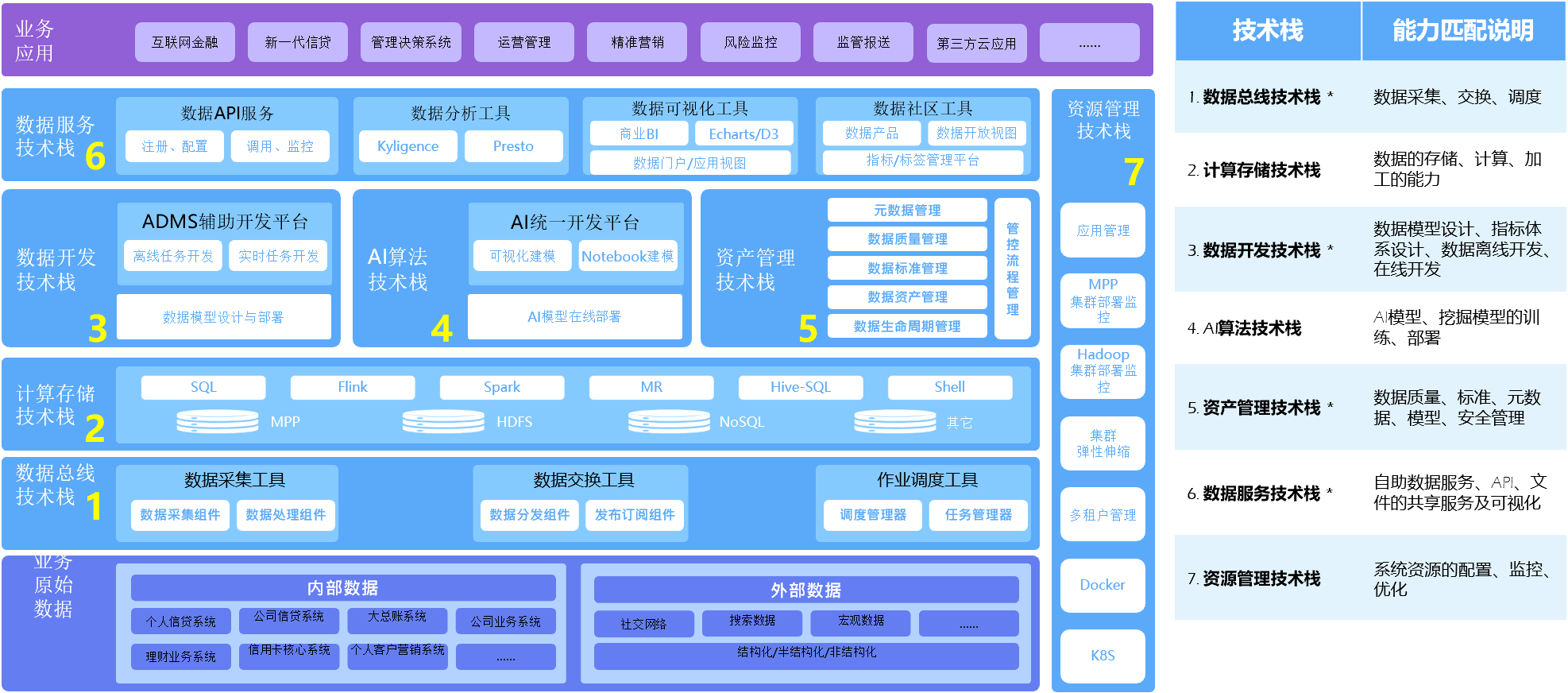Screen dimensions: 1568x693
Task: Click the 数据标准管理 box
Action: coord(907,268)
